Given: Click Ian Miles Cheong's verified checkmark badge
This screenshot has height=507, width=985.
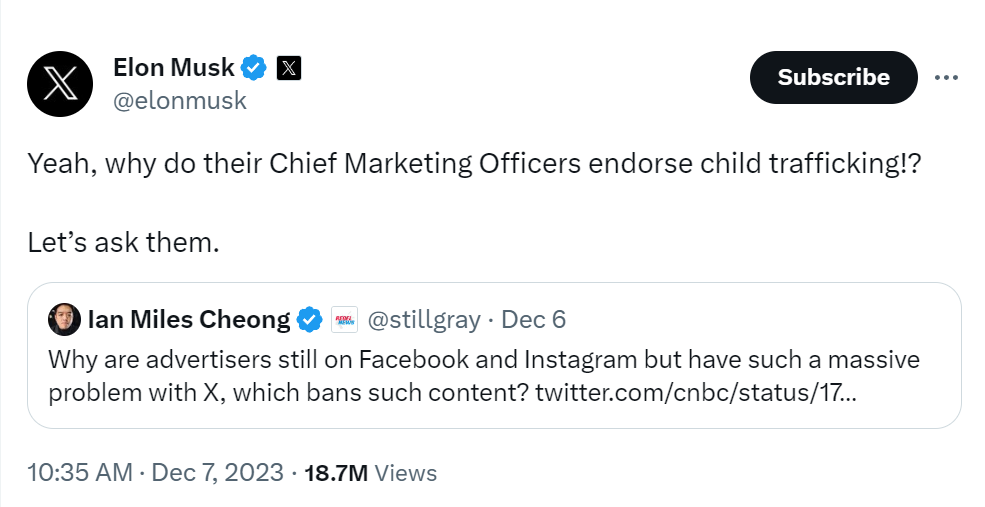Looking at the screenshot, I should 309,319.
